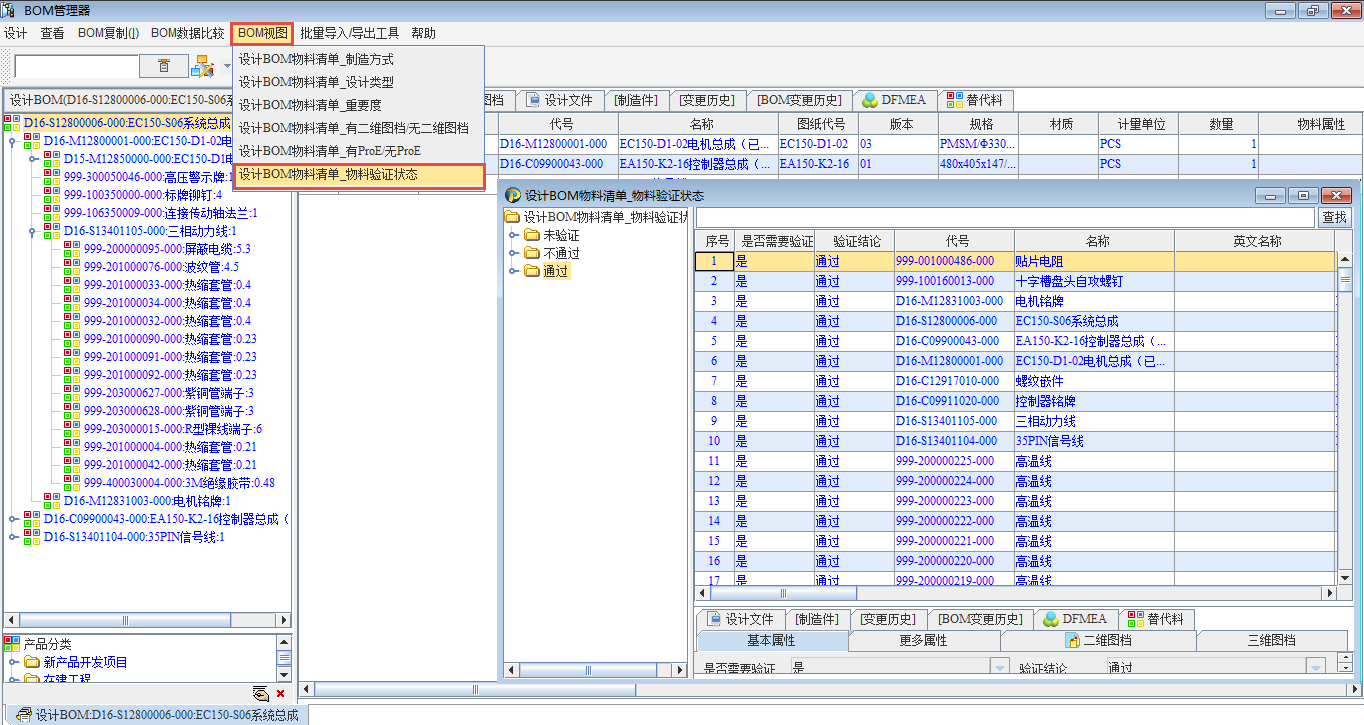Click the red X icon below product category panel
This screenshot has height=725, width=1364.
click(x=280, y=693)
